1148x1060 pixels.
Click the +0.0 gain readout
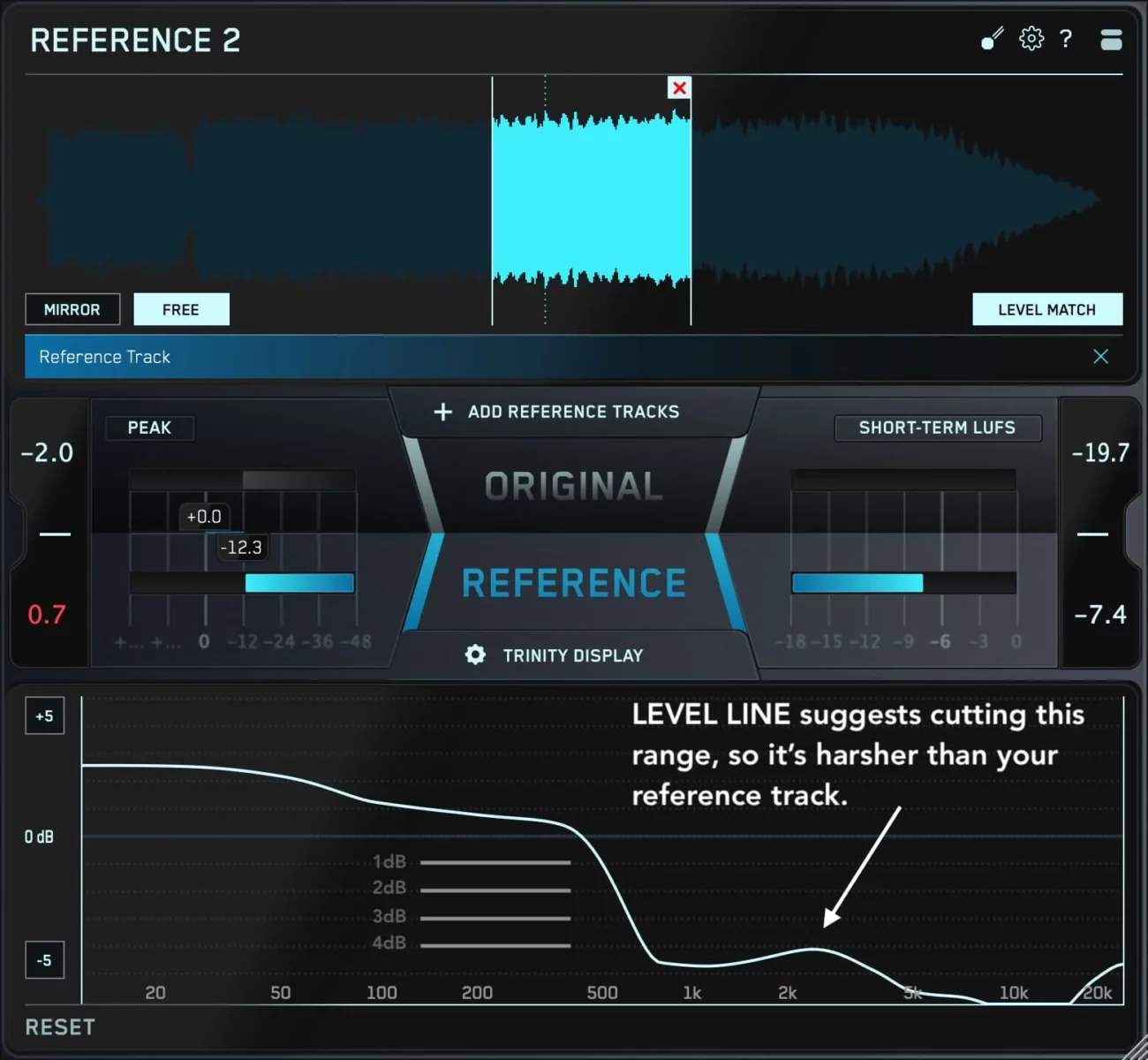204,517
